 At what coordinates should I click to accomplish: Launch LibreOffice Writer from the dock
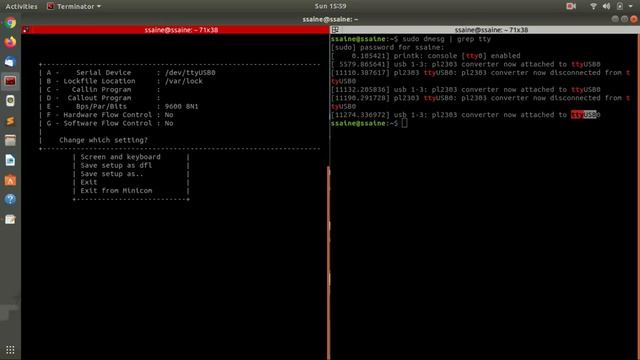pos(10,160)
